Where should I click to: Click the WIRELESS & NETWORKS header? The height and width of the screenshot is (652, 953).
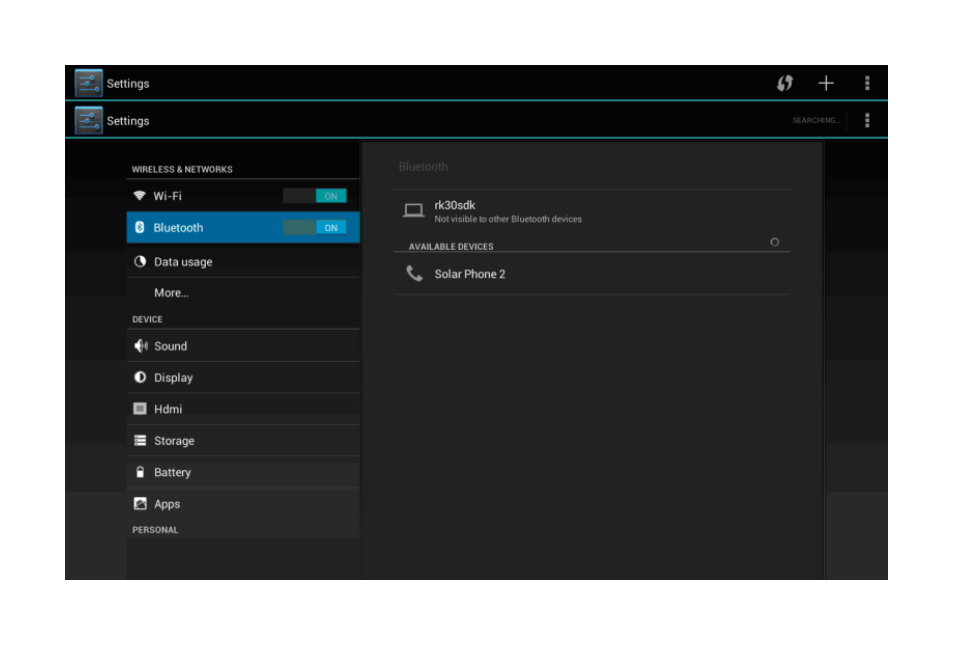click(x=182, y=169)
